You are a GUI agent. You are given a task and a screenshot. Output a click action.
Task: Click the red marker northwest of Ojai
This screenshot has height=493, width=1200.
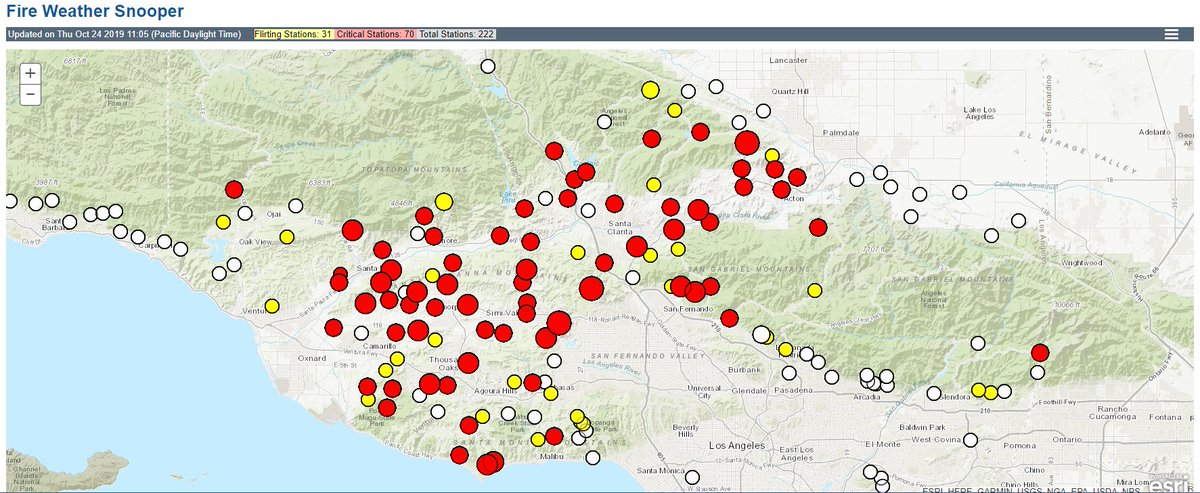(234, 189)
